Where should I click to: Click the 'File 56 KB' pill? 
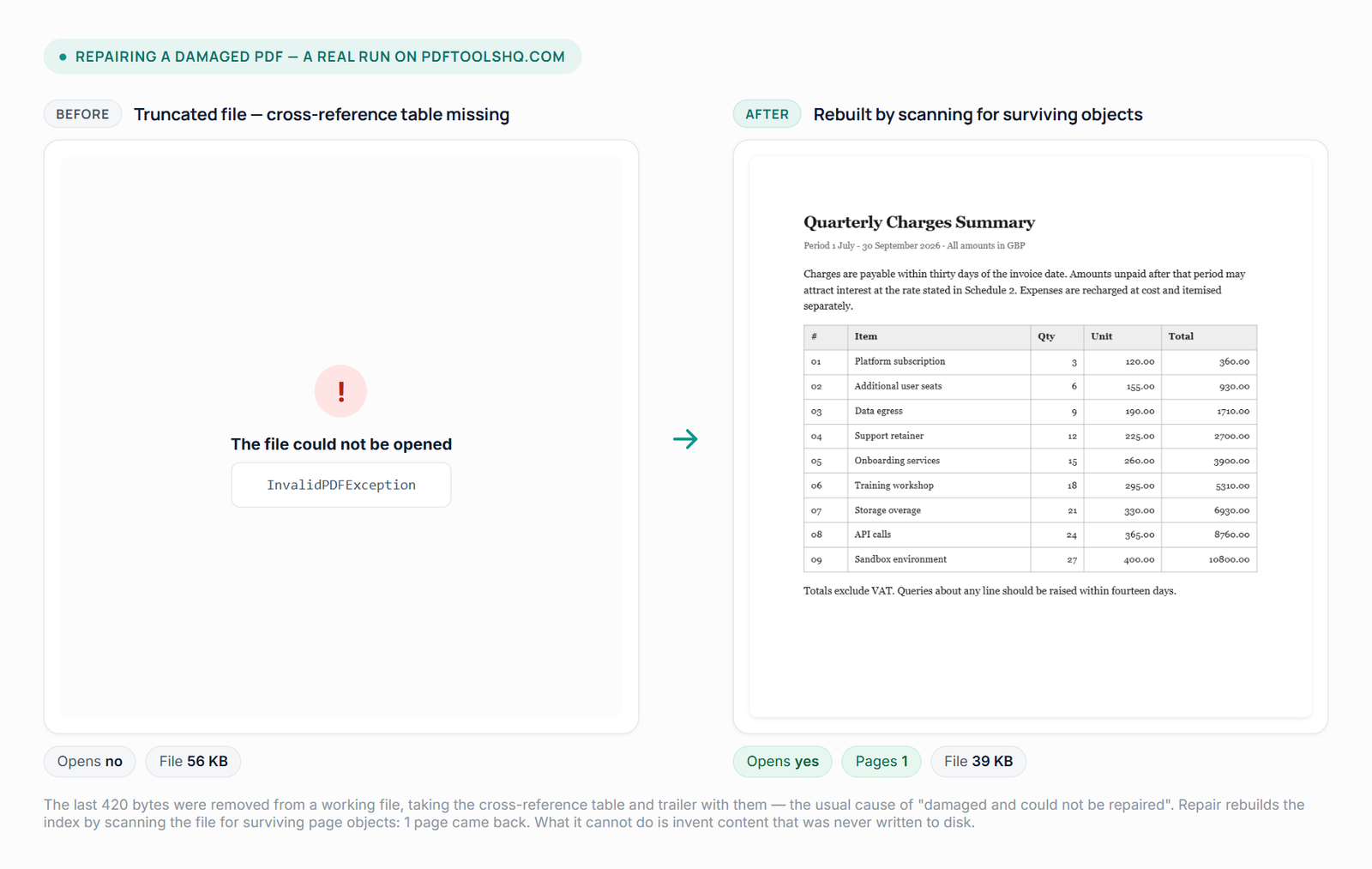pos(193,761)
